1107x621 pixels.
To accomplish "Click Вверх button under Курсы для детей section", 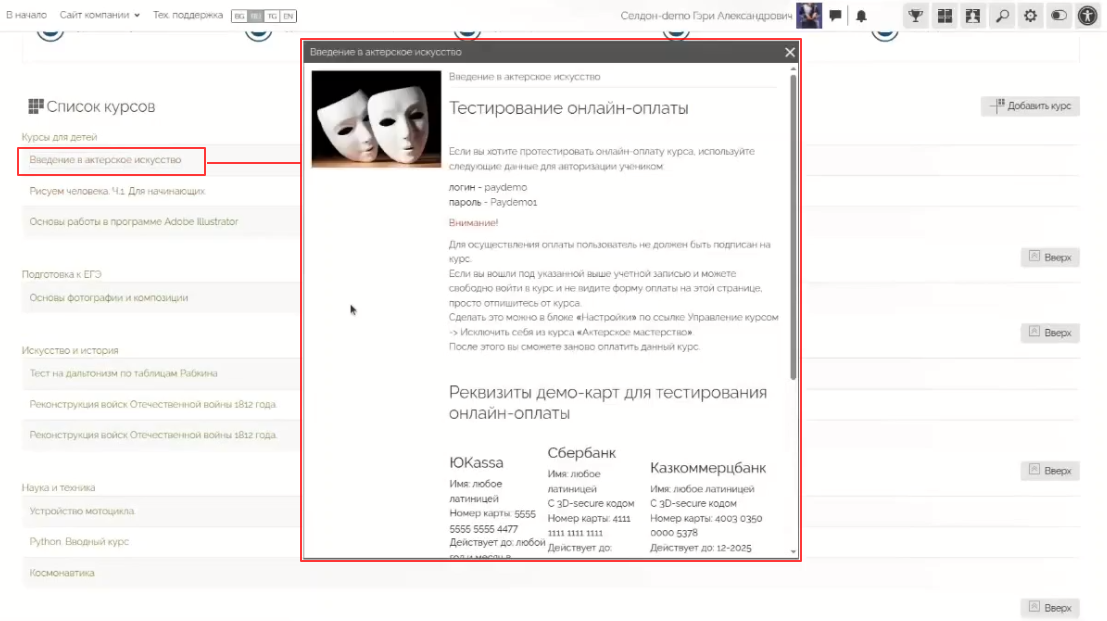I will point(1050,257).
